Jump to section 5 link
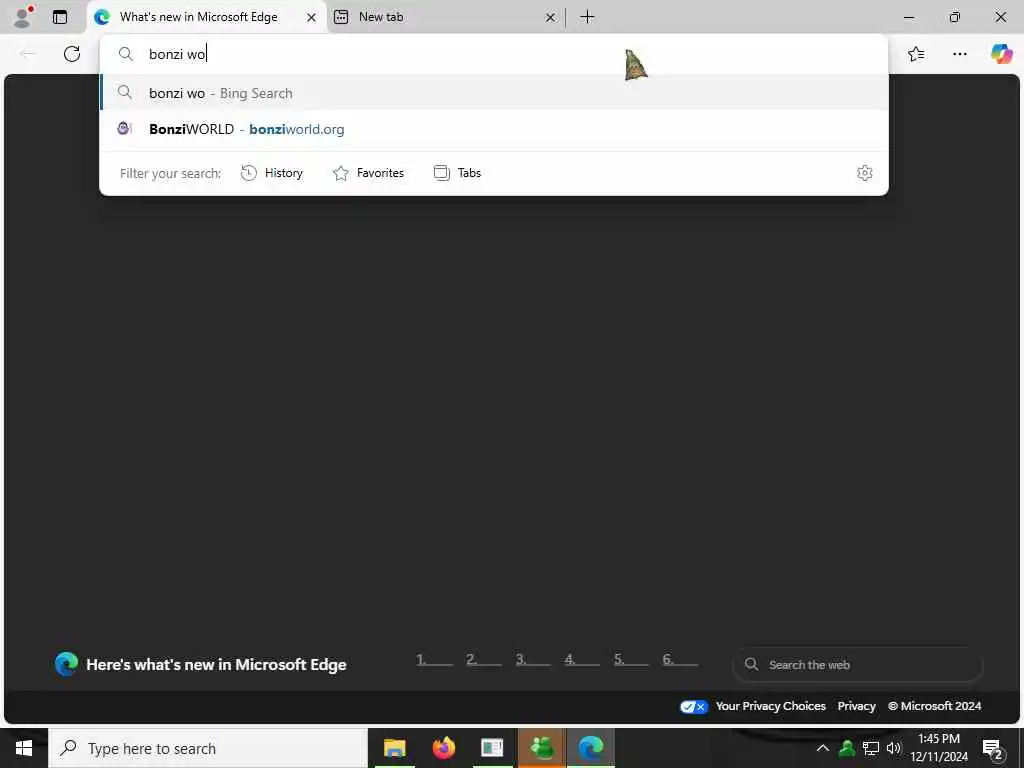The height and width of the screenshot is (768, 1024). (631, 660)
